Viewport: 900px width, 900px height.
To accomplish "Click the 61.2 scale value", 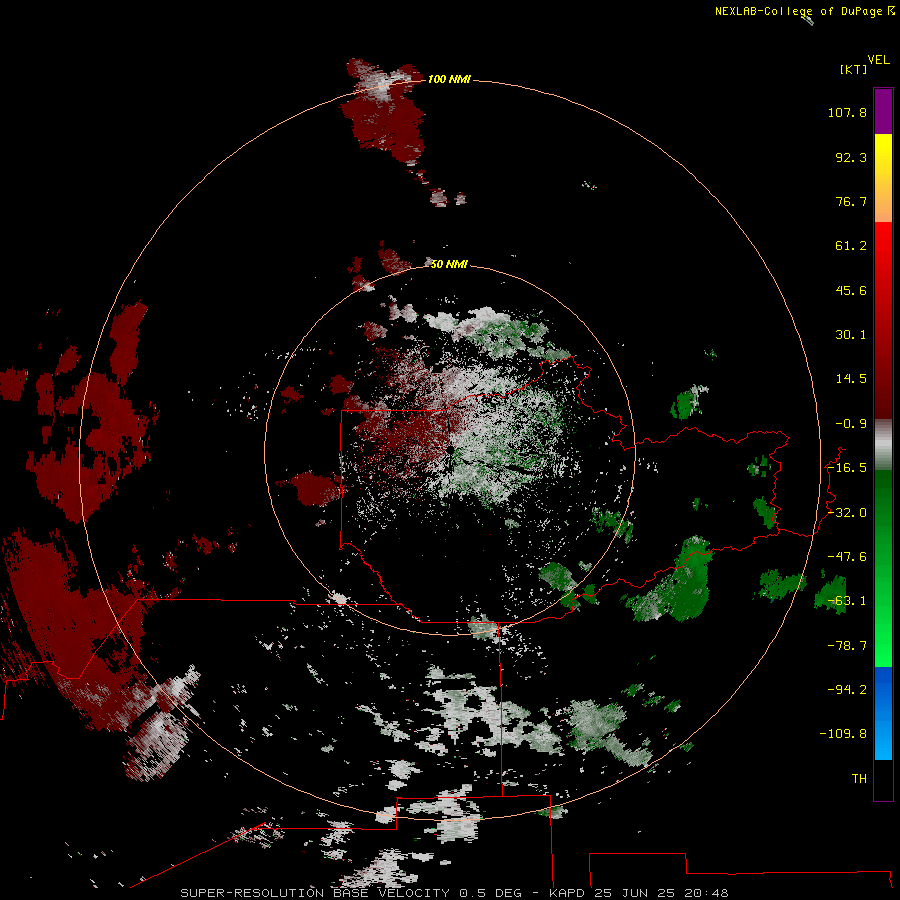I will (x=851, y=246).
